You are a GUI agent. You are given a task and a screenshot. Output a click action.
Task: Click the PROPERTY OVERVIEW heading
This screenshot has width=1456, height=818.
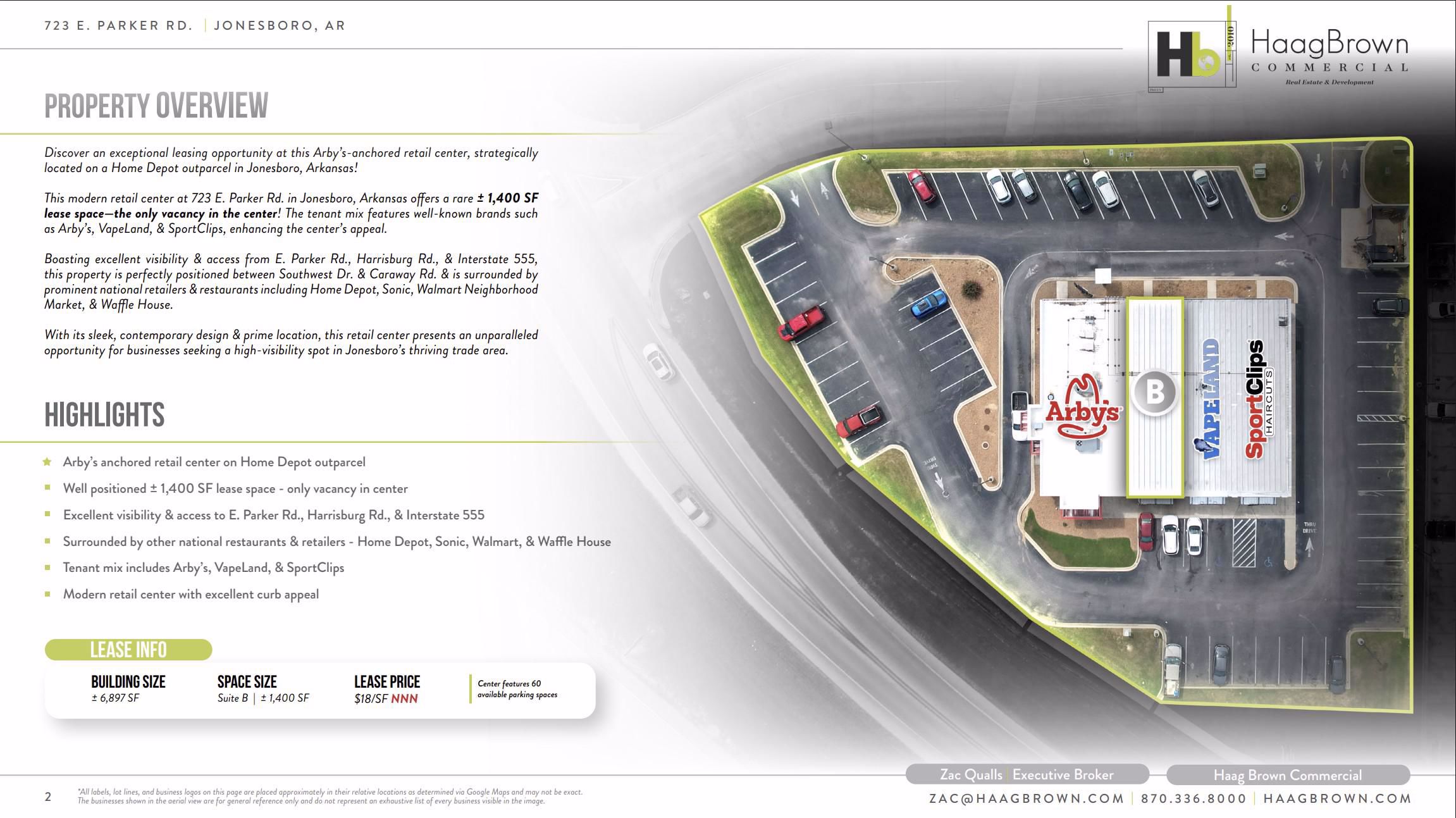click(156, 106)
